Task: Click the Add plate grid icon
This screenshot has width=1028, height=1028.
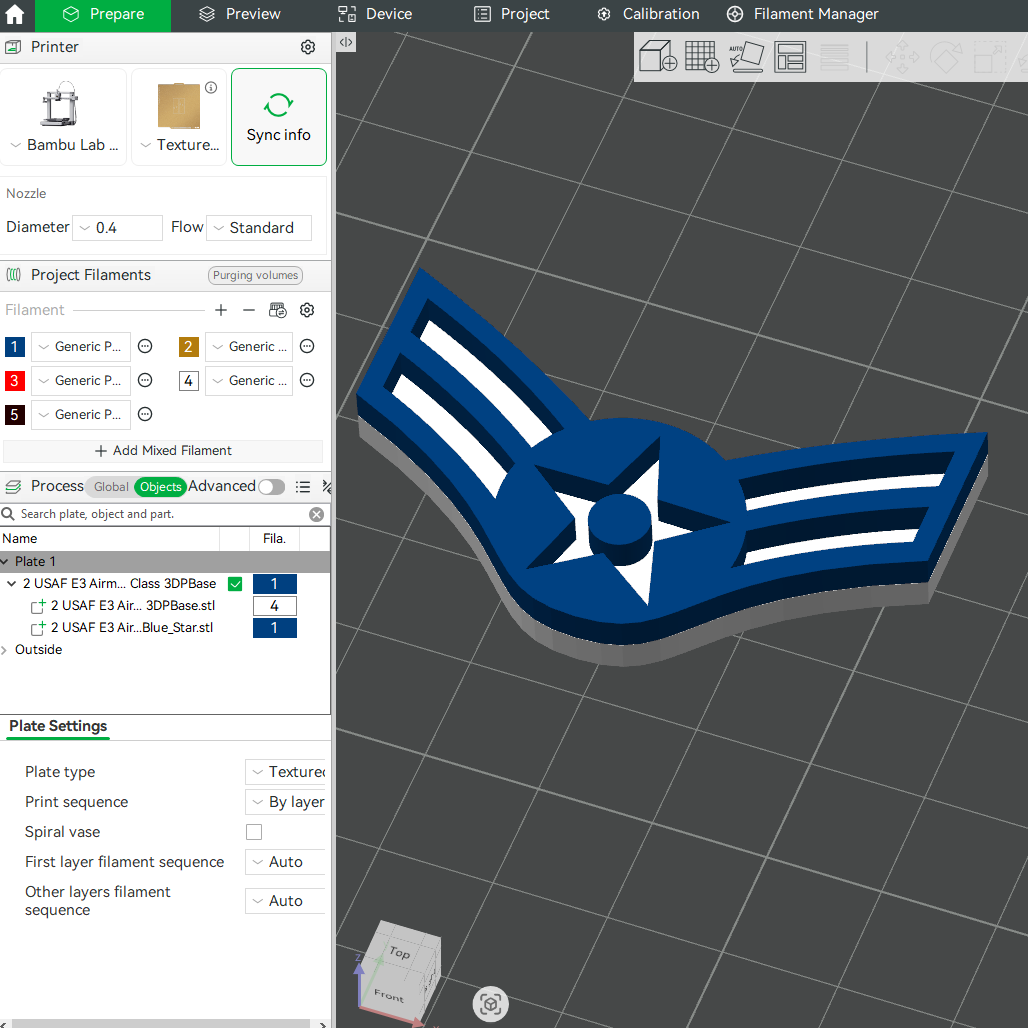Action: coord(702,56)
